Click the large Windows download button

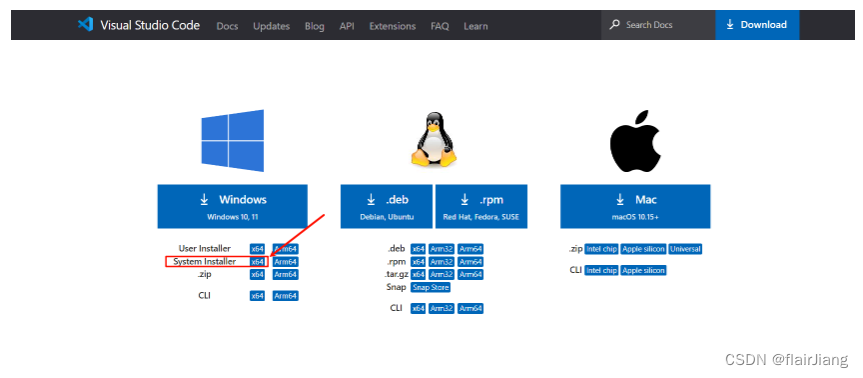coord(232,206)
